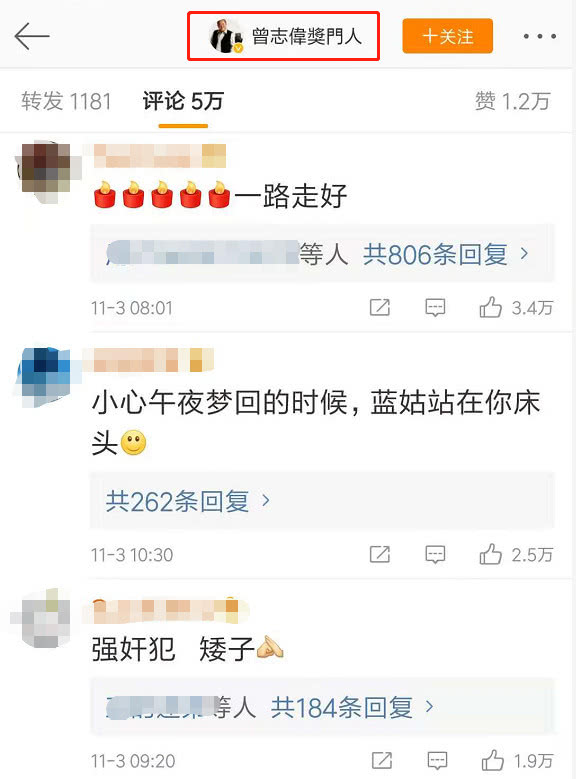The width and height of the screenshot is (576, 779).
Task: Reply icon on the 09:20 comment
Action: 437,760
